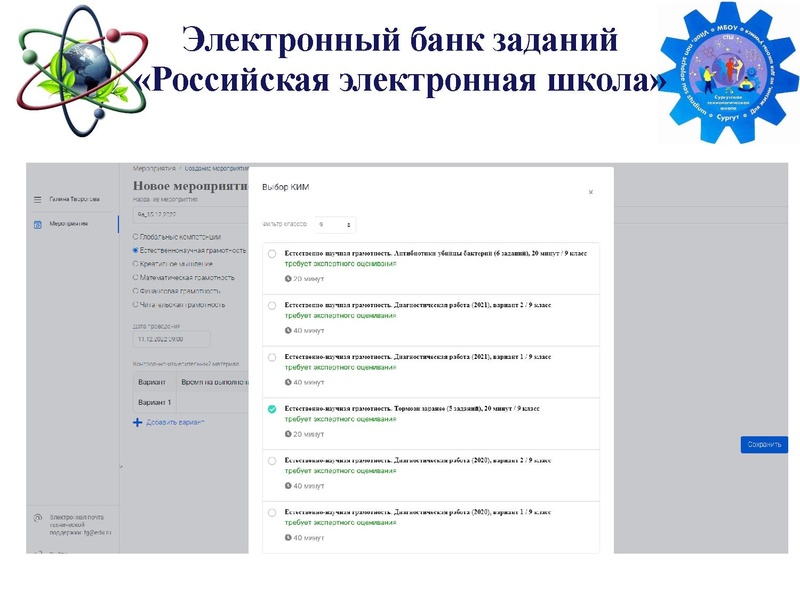800x600 pixels.
Task: Close the Выбор КИМ dialog
Action: click(591, 192)
